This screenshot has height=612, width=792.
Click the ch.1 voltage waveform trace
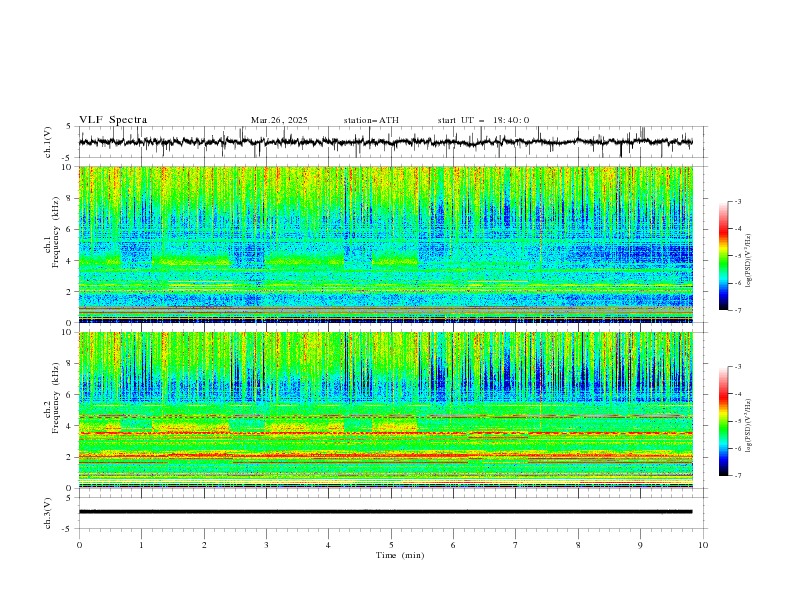click(x=385, y=142)
